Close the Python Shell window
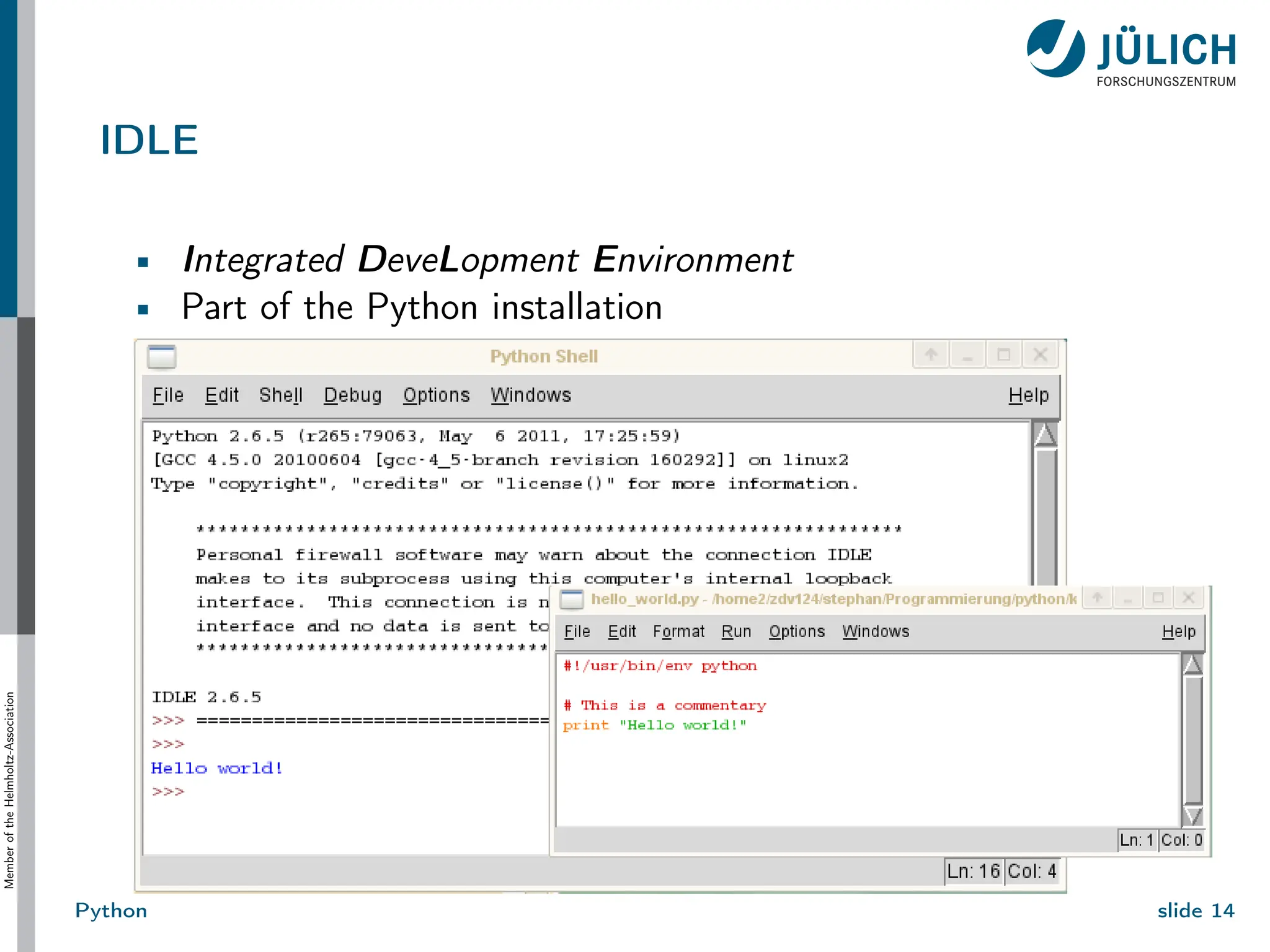This screenshot has width=1270, height=952. click(x=1040, y=355)
